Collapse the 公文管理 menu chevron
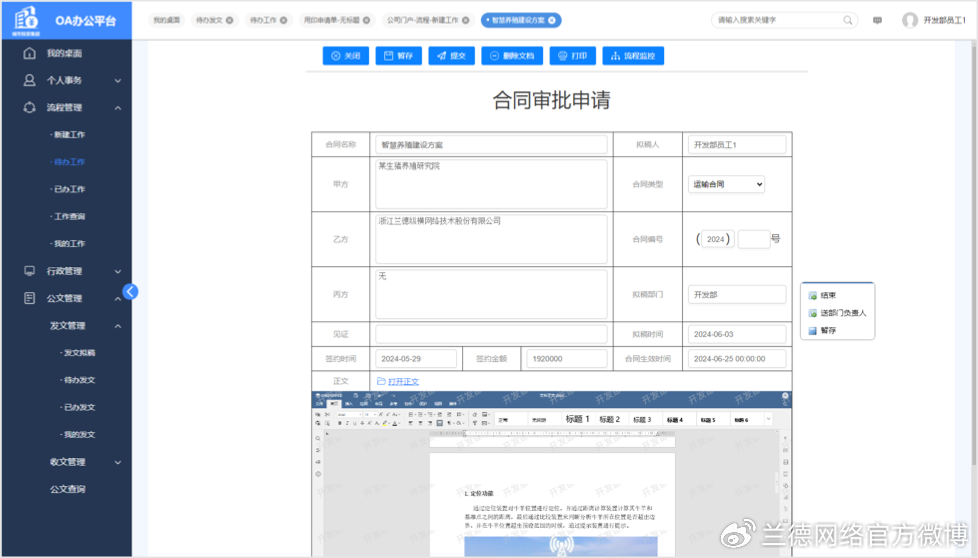This screenshot has height=558, width=978. 118,299
